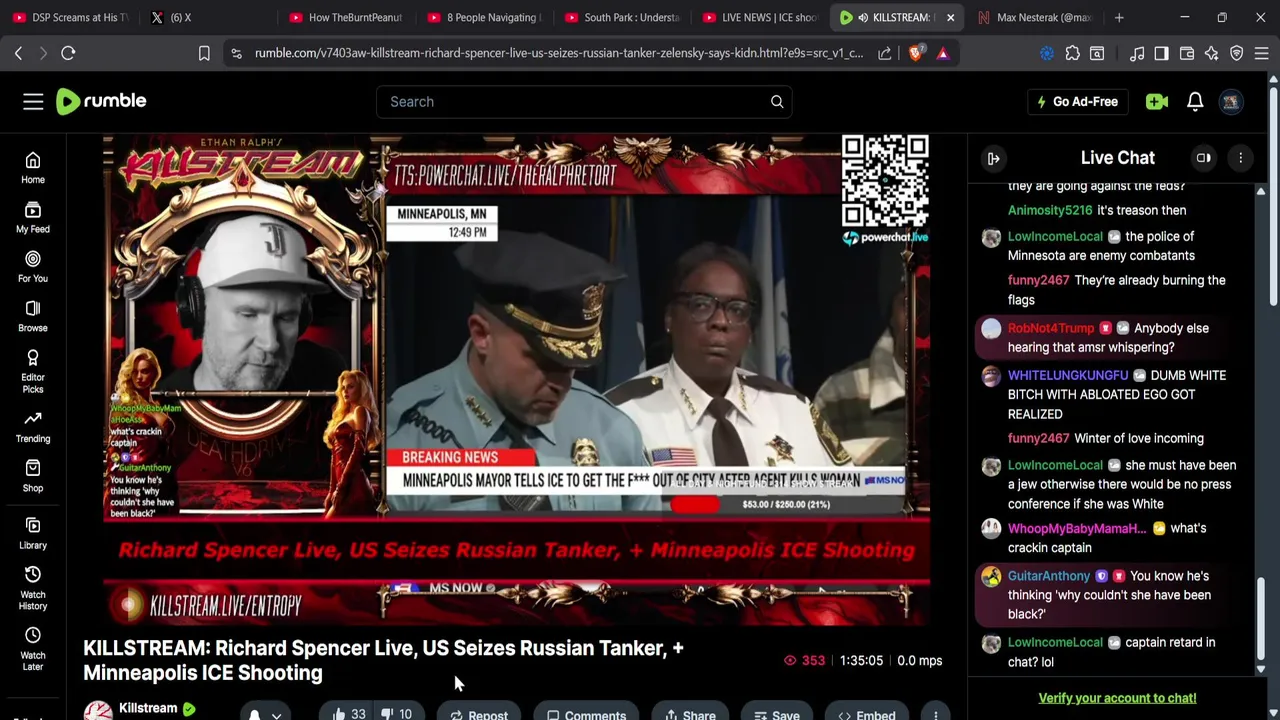The height and width of the screenshot is (720, 1280).
Task: Open Watch Later in the sidebar
Action: [x=33, y=649]
